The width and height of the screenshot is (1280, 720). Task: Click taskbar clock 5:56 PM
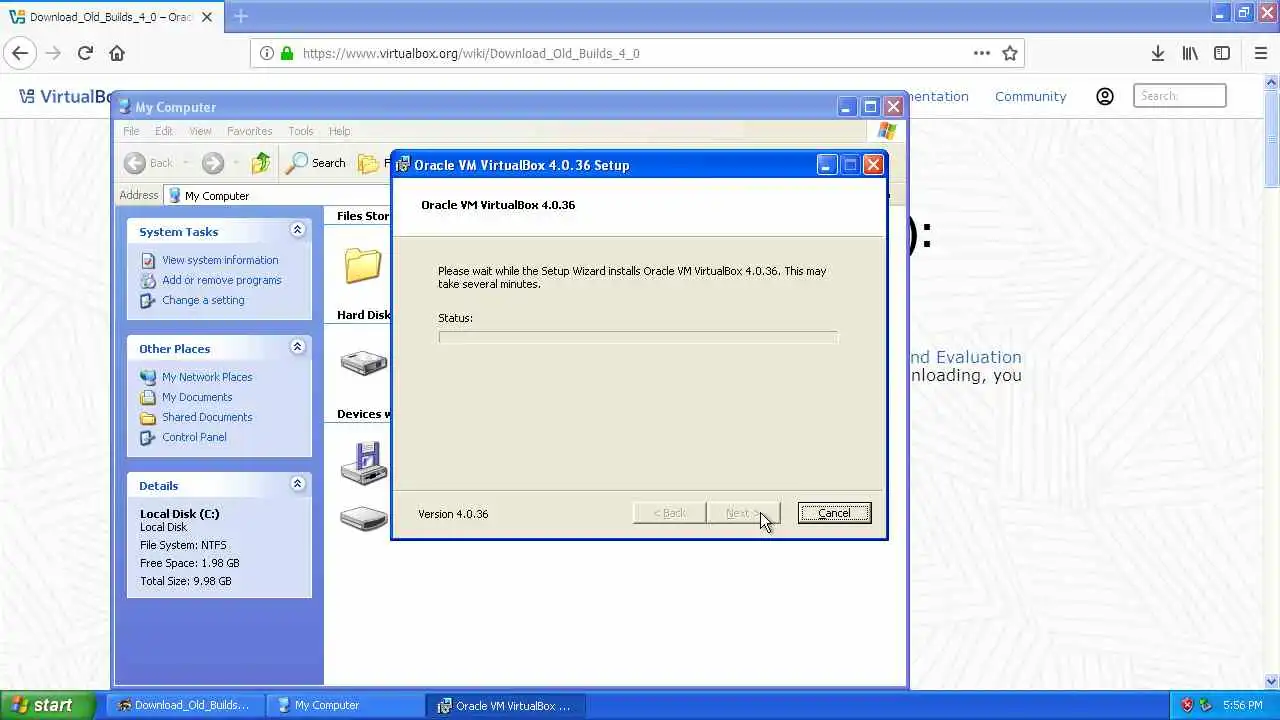coord(1243,705)
